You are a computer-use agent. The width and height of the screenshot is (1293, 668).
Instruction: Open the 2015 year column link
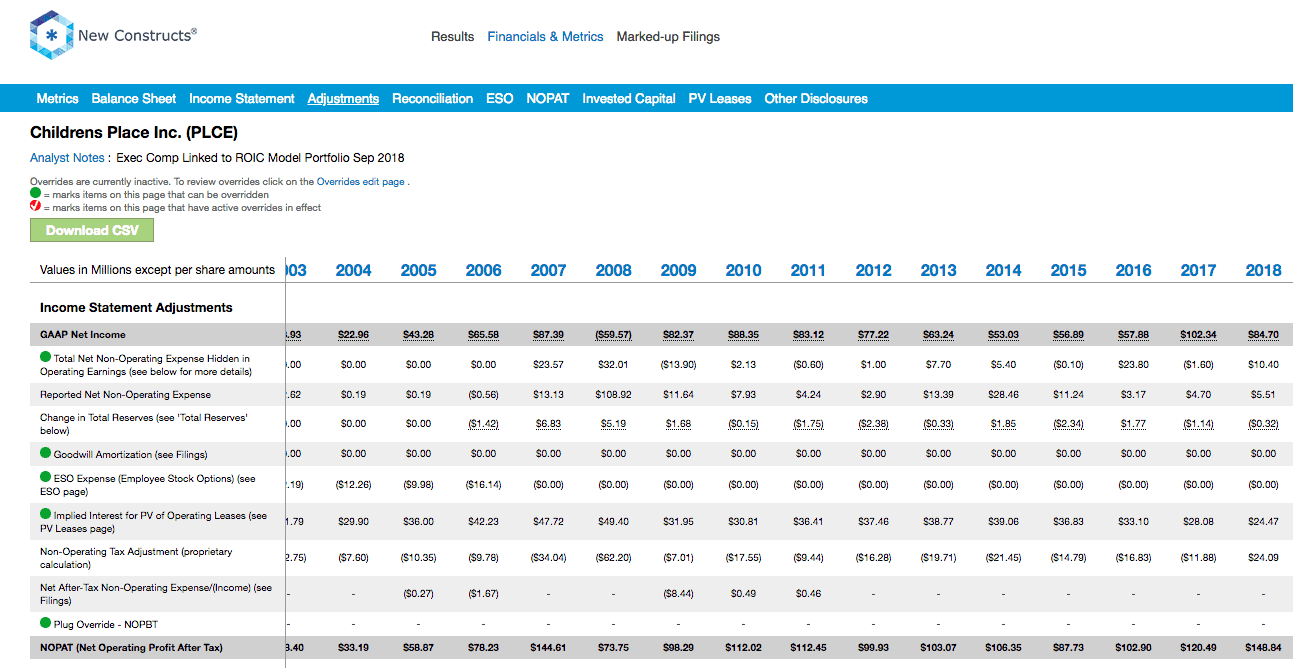pyautogui.click(x=1068, y=270)
